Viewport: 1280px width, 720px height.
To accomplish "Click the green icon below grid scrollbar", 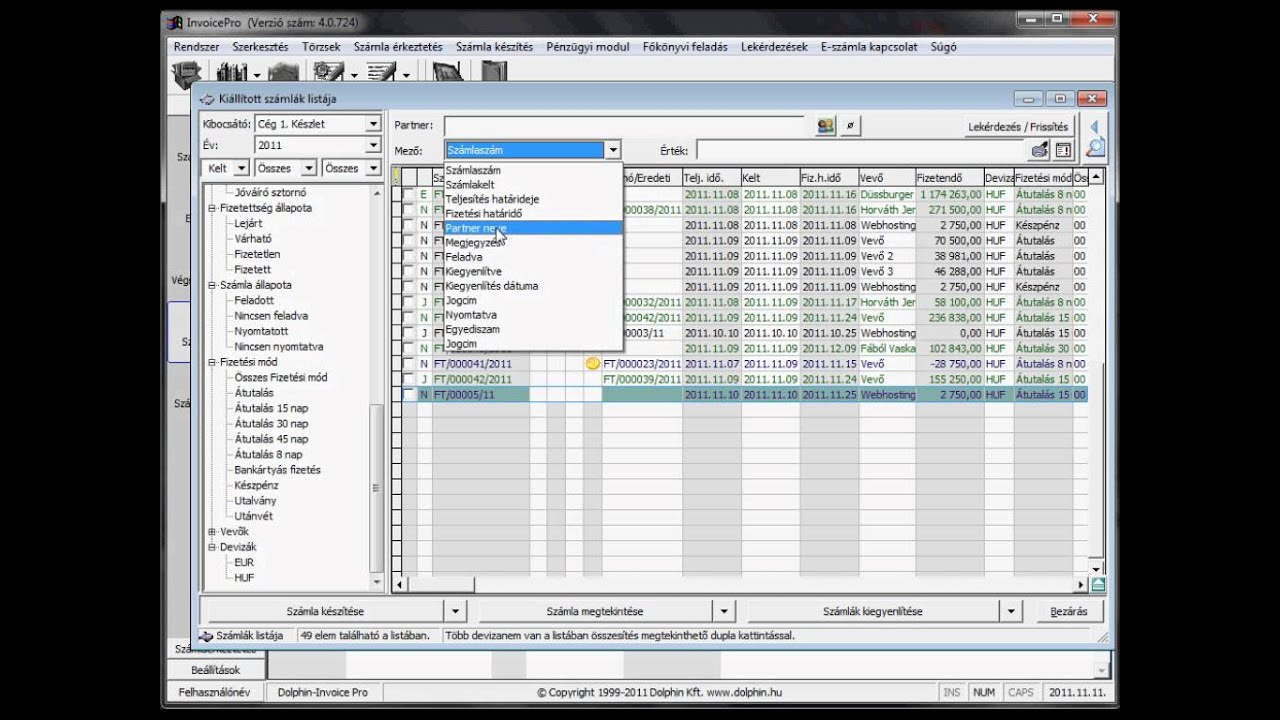I will pos(1098,585).
